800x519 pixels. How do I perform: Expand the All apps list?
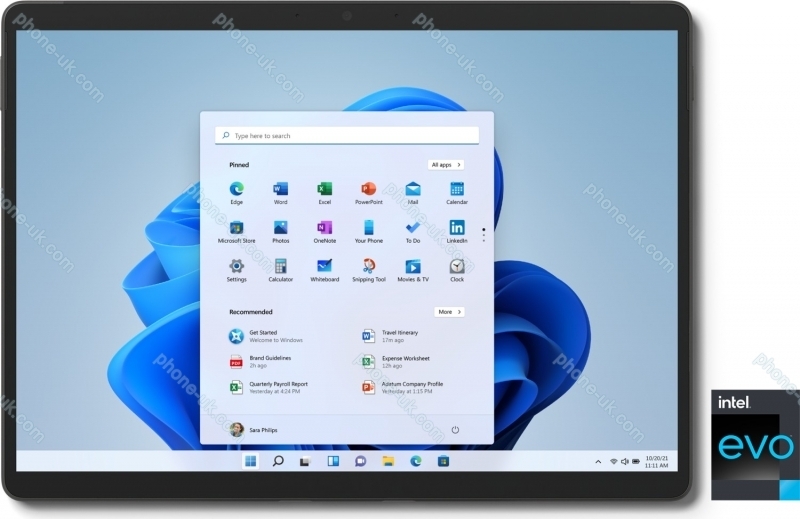(445, 165)
